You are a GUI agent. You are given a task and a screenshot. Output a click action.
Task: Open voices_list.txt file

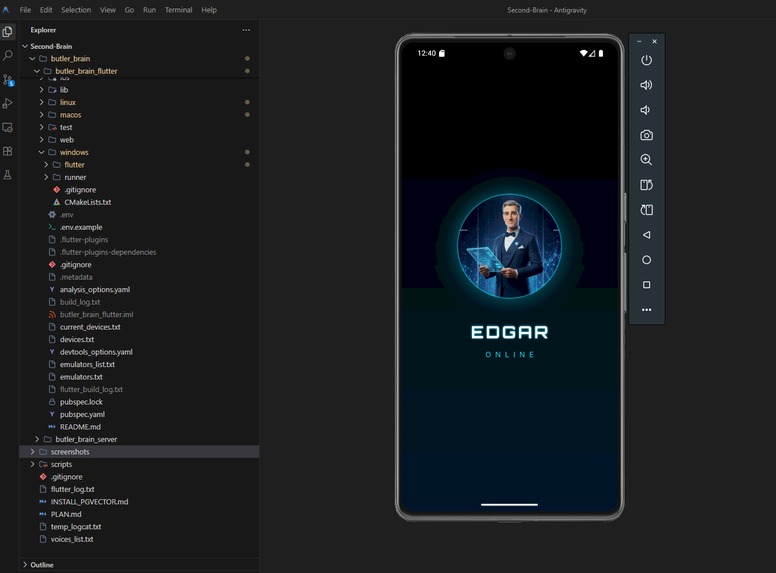point(139,539)
